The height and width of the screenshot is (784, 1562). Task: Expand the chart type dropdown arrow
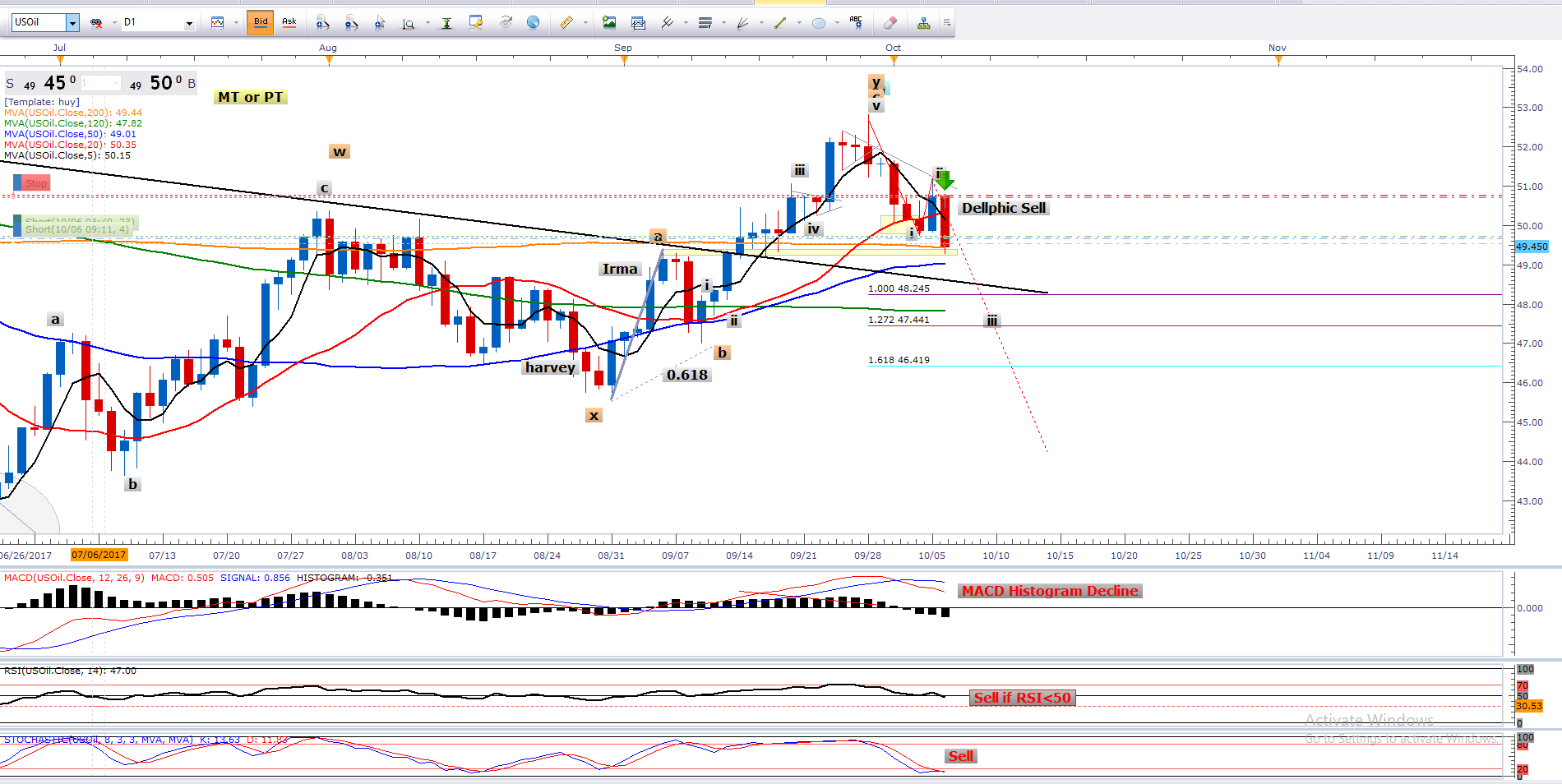(x=235, y=23)
